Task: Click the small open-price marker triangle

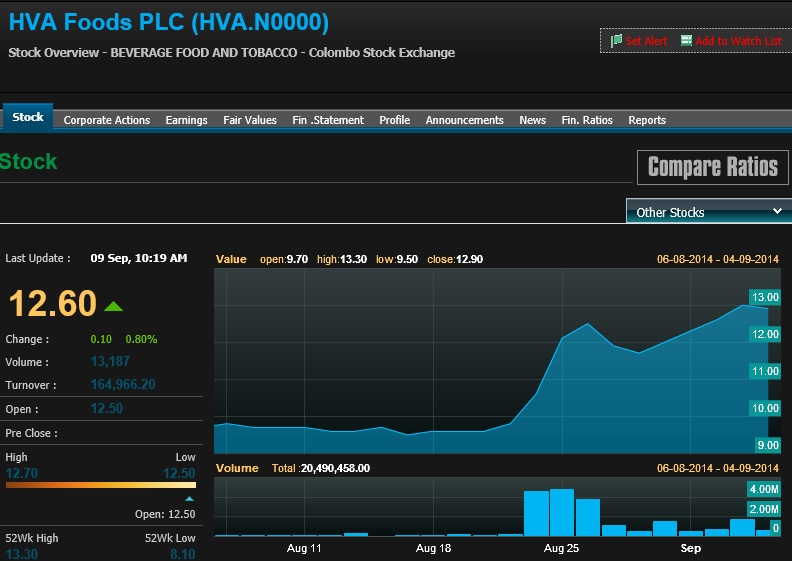Action: pyautogui.click(x=189, y=498)
